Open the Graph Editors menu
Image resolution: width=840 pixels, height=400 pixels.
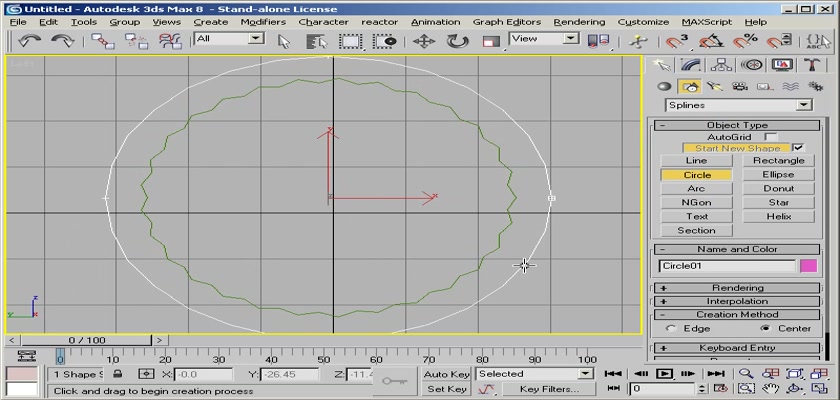click(507, 22)
